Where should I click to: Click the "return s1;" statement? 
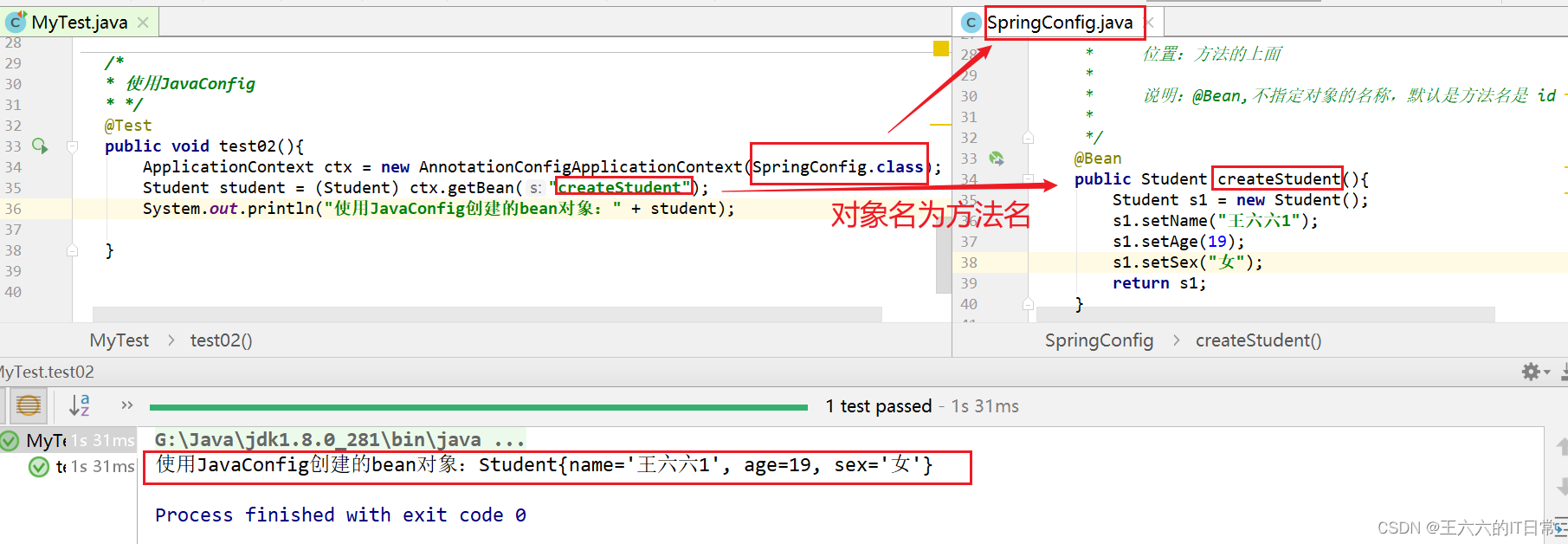tap(1159, 283)
